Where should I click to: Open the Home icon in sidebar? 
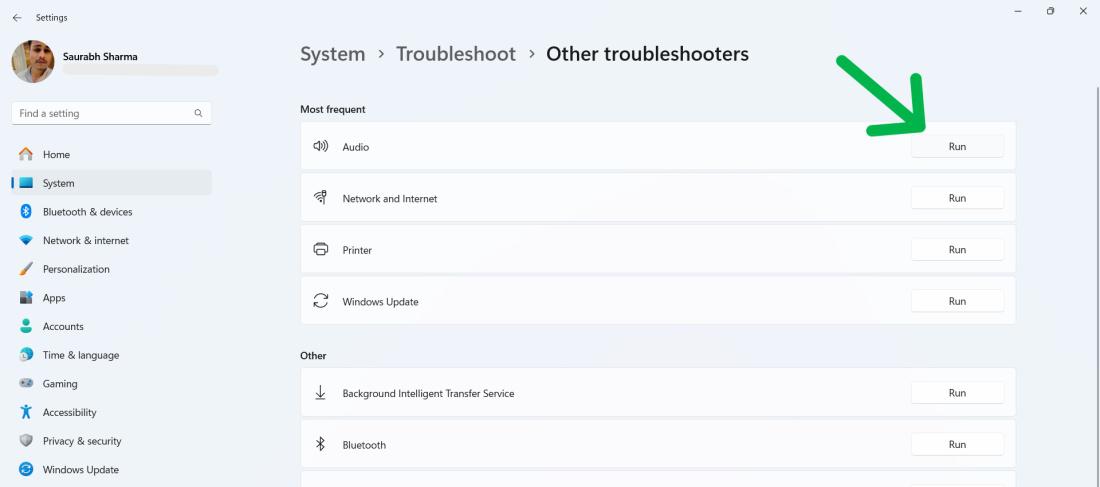26,154
